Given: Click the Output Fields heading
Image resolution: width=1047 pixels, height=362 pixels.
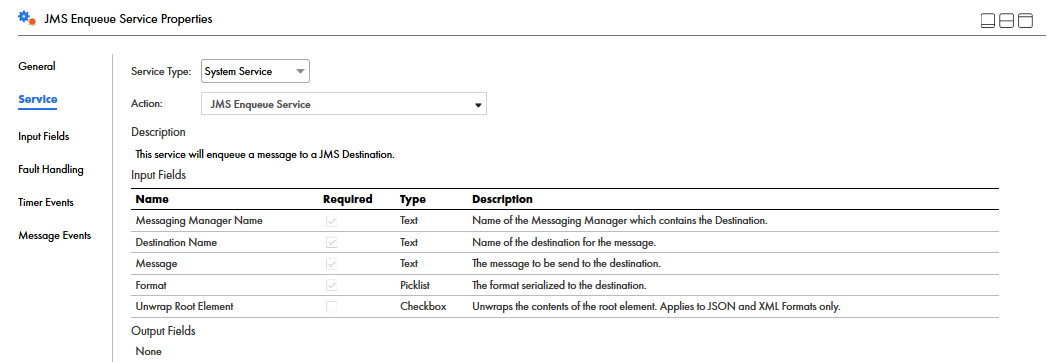Looking at the screenshot, I should coord(163,331).
